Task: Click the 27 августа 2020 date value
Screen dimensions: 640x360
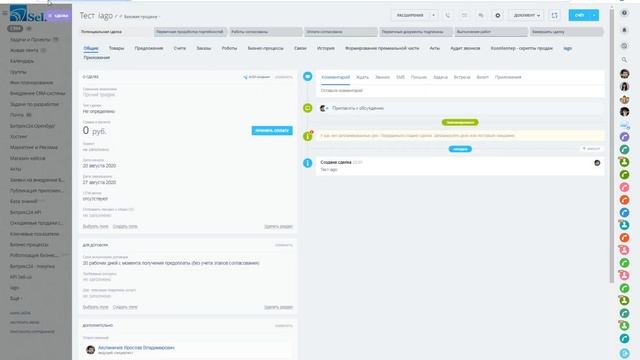Action: tap(99, 182)
